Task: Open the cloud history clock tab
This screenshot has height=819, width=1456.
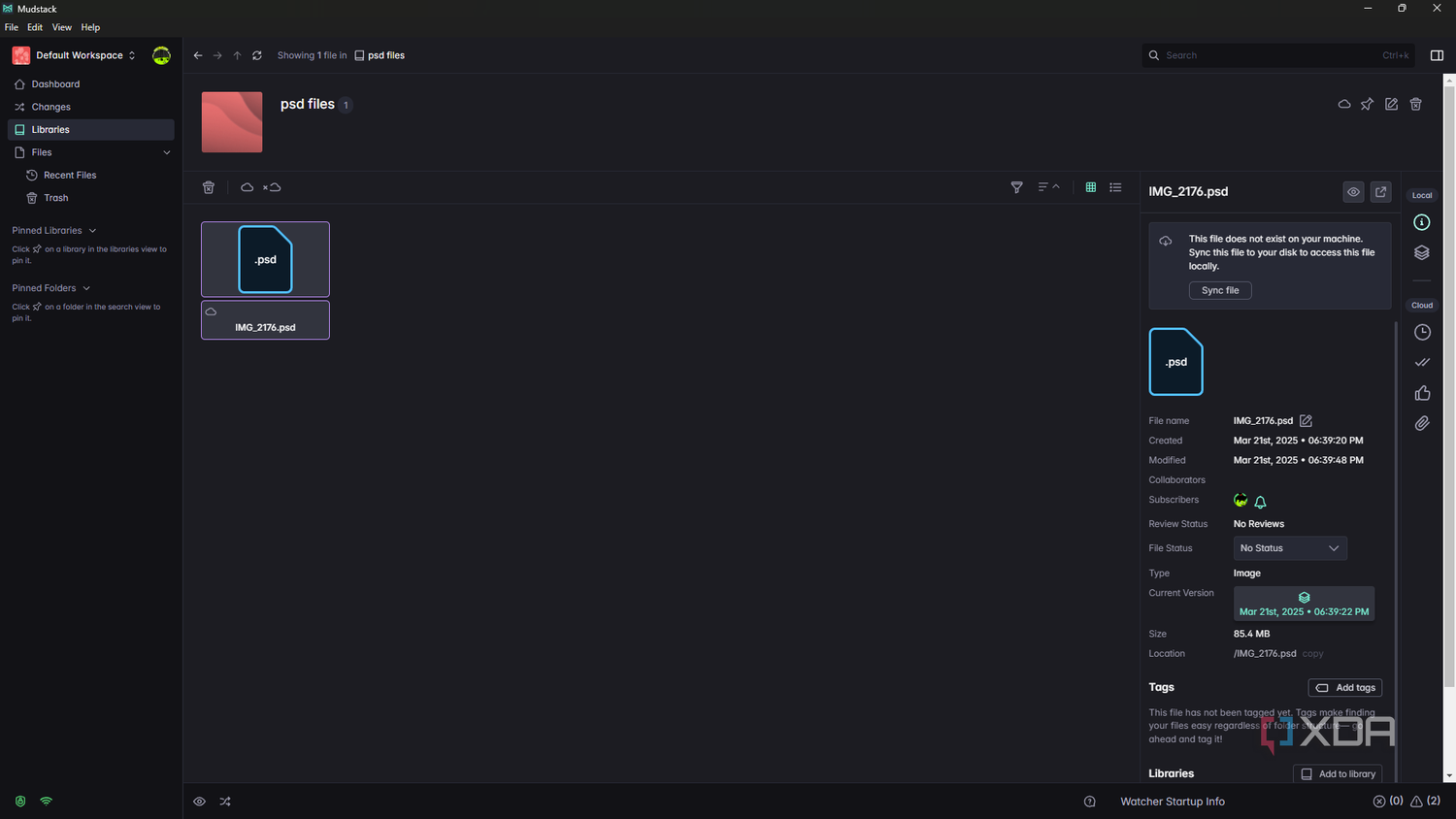Action: pos(1422,333)
